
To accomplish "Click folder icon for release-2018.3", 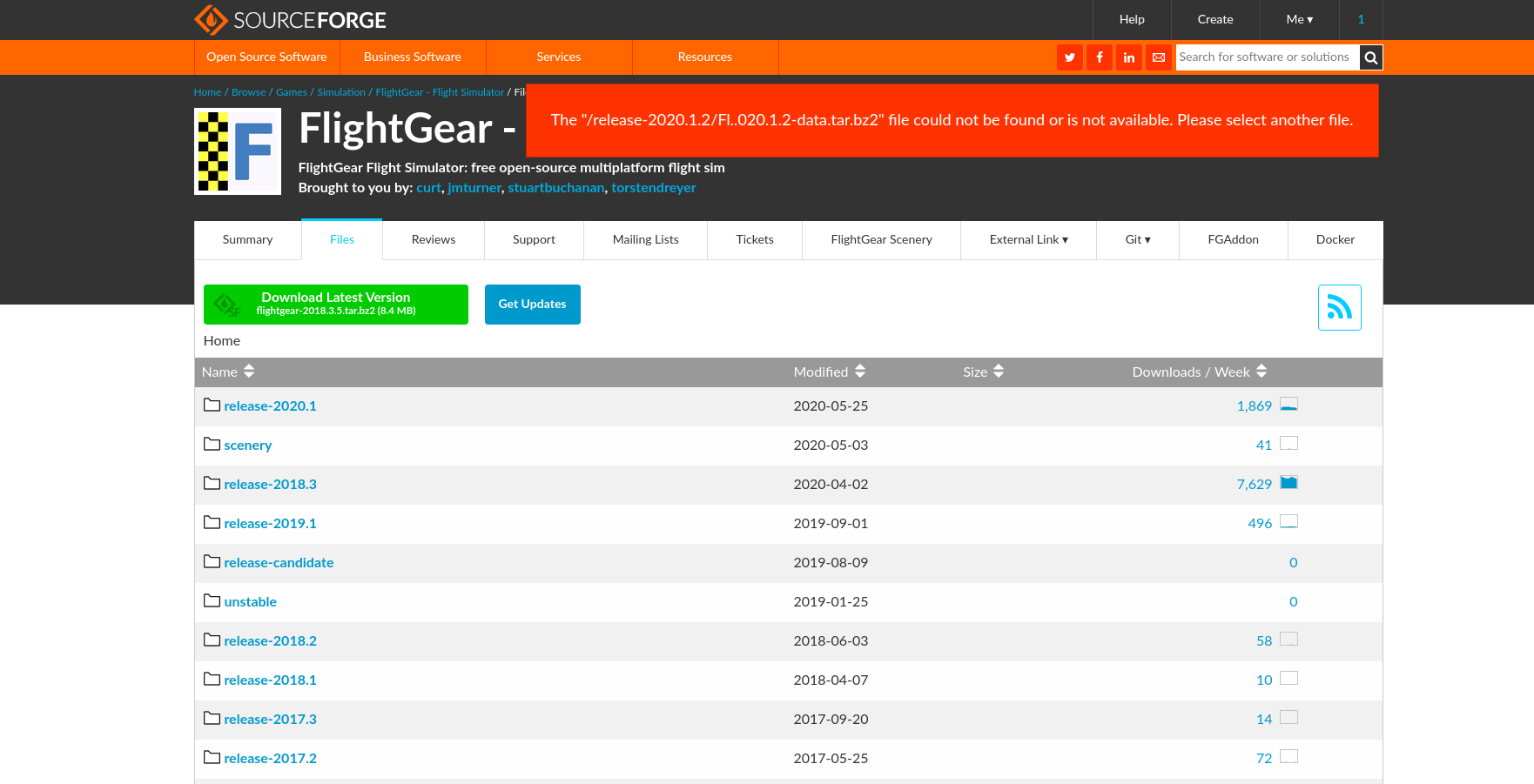I will point(212,483).
